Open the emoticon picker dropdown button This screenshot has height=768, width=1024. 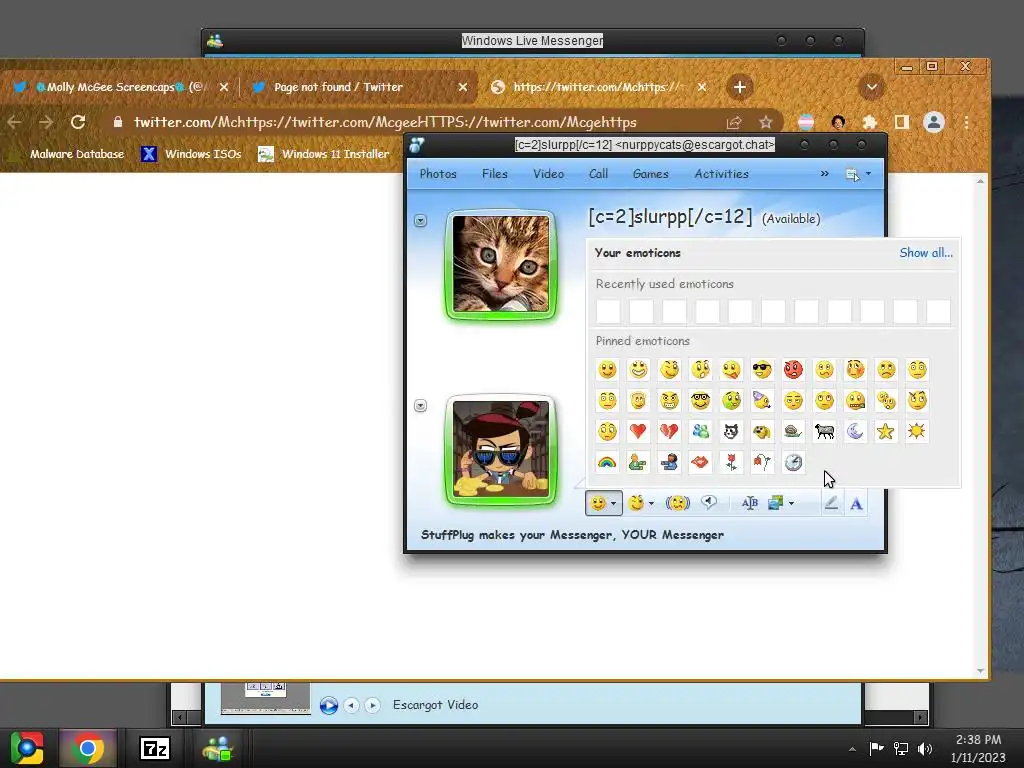(603, 503)
